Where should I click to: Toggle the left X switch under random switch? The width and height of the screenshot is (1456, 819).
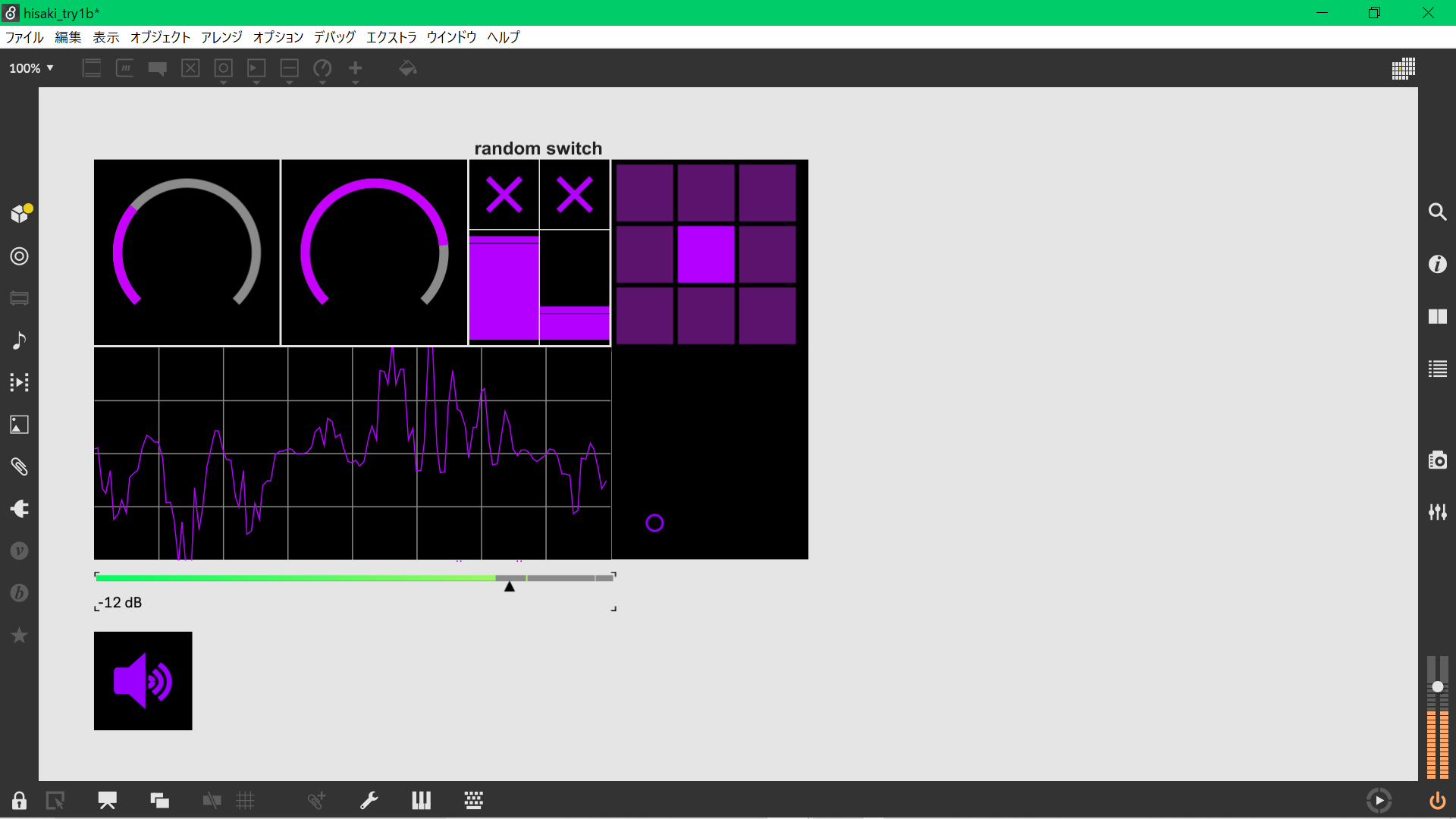click(504, 195)
